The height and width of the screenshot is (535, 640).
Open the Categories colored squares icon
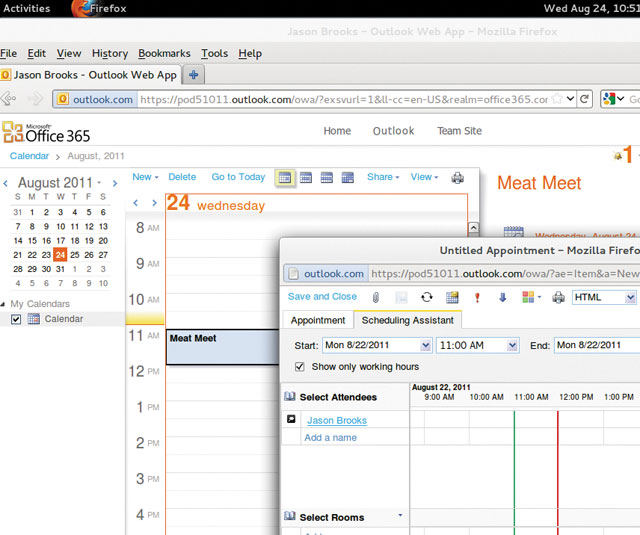(528, 297)
